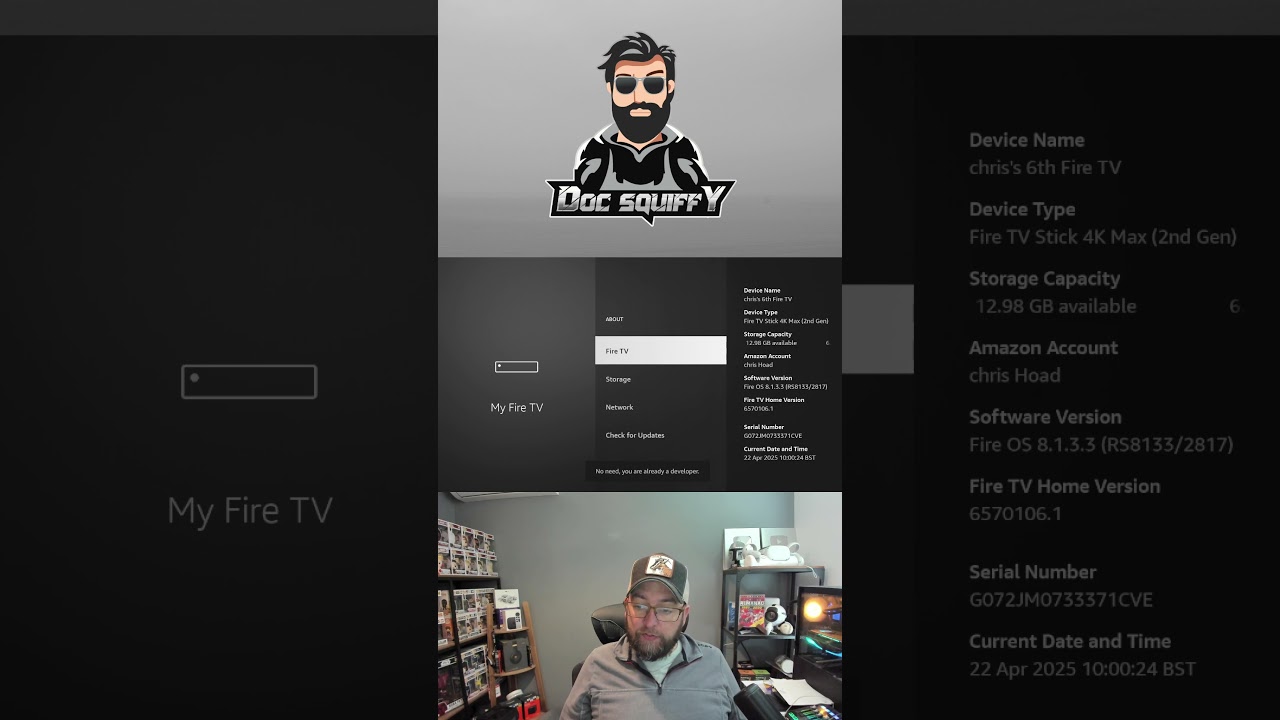This screenshot has height=720, width=1280.
Task: Click the 'No need, you are already a developer' toast
Action: click(x=647, y=471)
